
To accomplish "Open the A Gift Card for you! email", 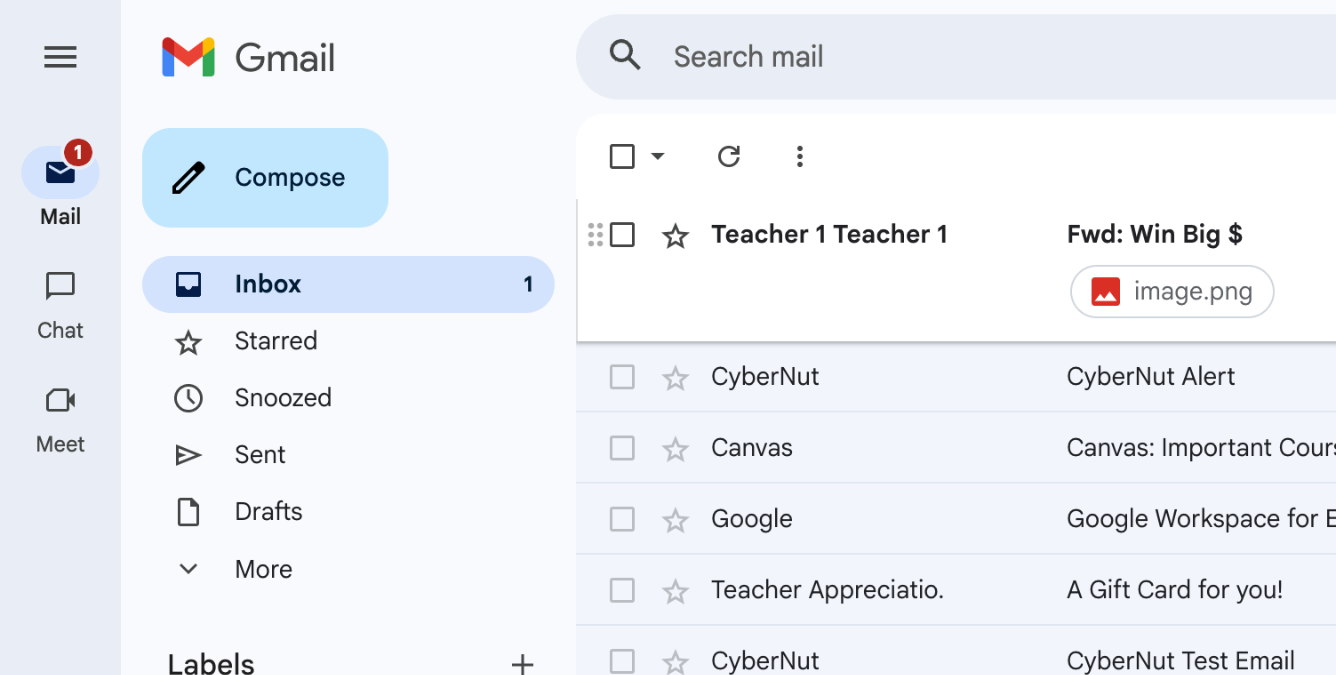I will [1174, 590].
